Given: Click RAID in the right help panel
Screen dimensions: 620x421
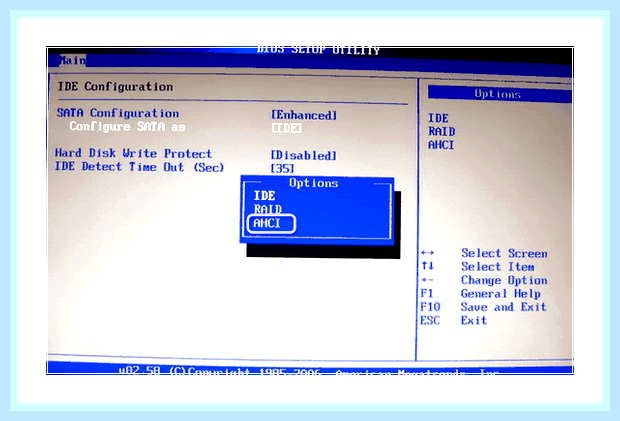Looking at the screenshot, I should pos(442,131).
